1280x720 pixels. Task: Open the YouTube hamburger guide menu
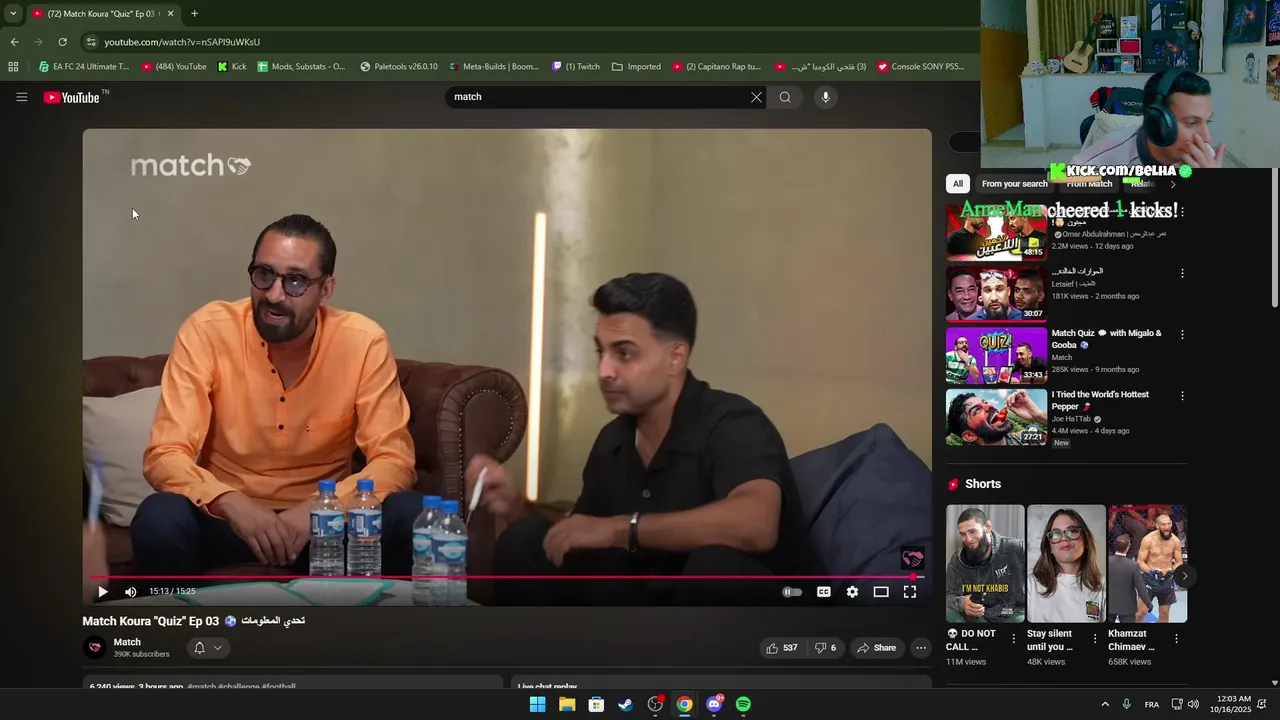21,97
